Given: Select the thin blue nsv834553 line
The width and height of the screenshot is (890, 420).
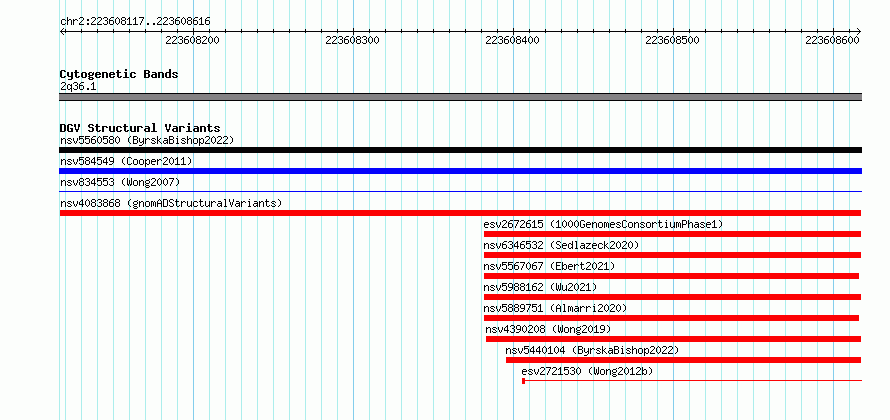Looking at the screenshot, I should (460, 192).
